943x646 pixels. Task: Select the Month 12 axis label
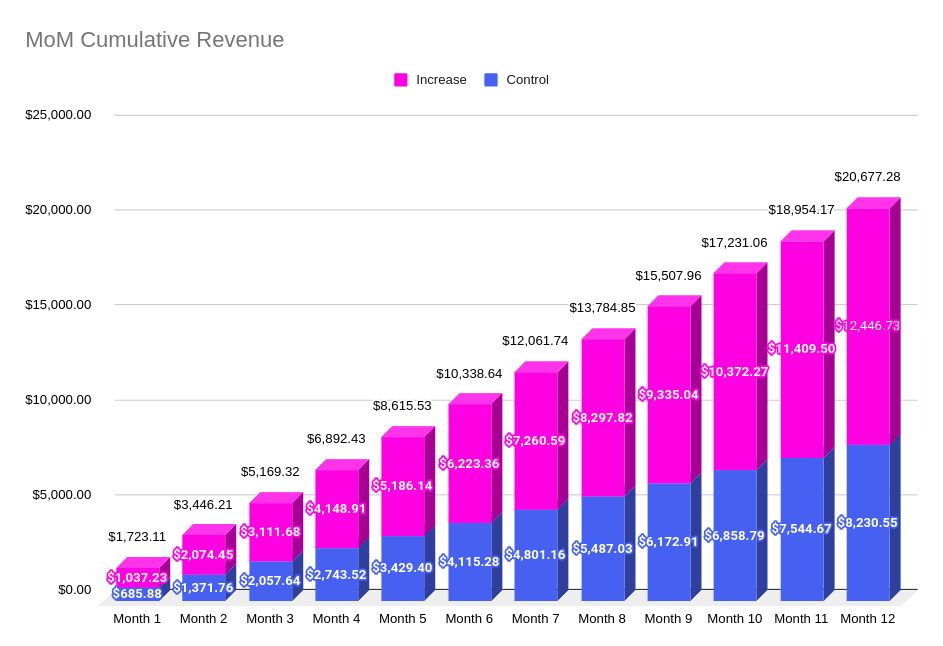point(867,619)
